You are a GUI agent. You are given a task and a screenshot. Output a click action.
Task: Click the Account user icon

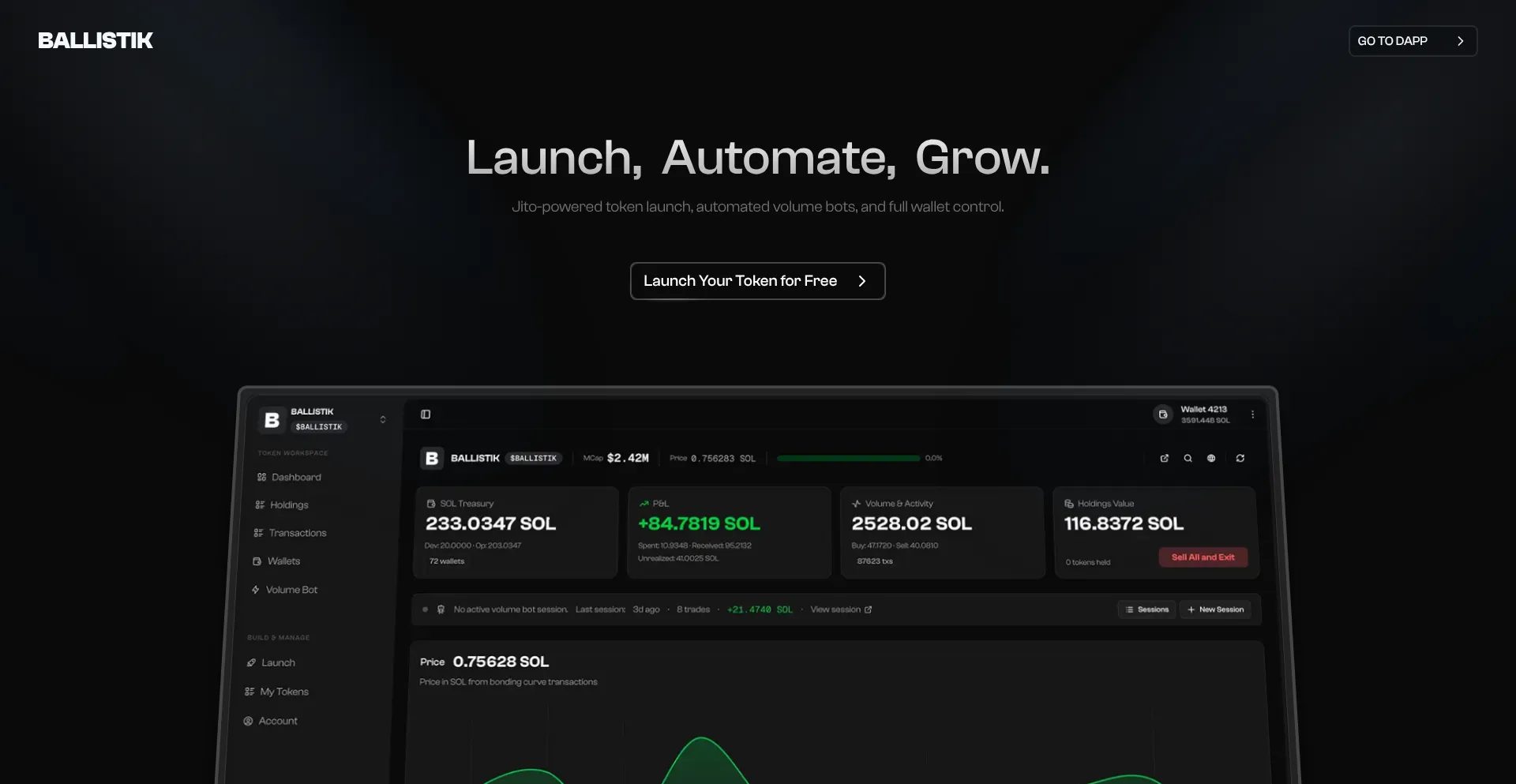(x=248, y=721)
